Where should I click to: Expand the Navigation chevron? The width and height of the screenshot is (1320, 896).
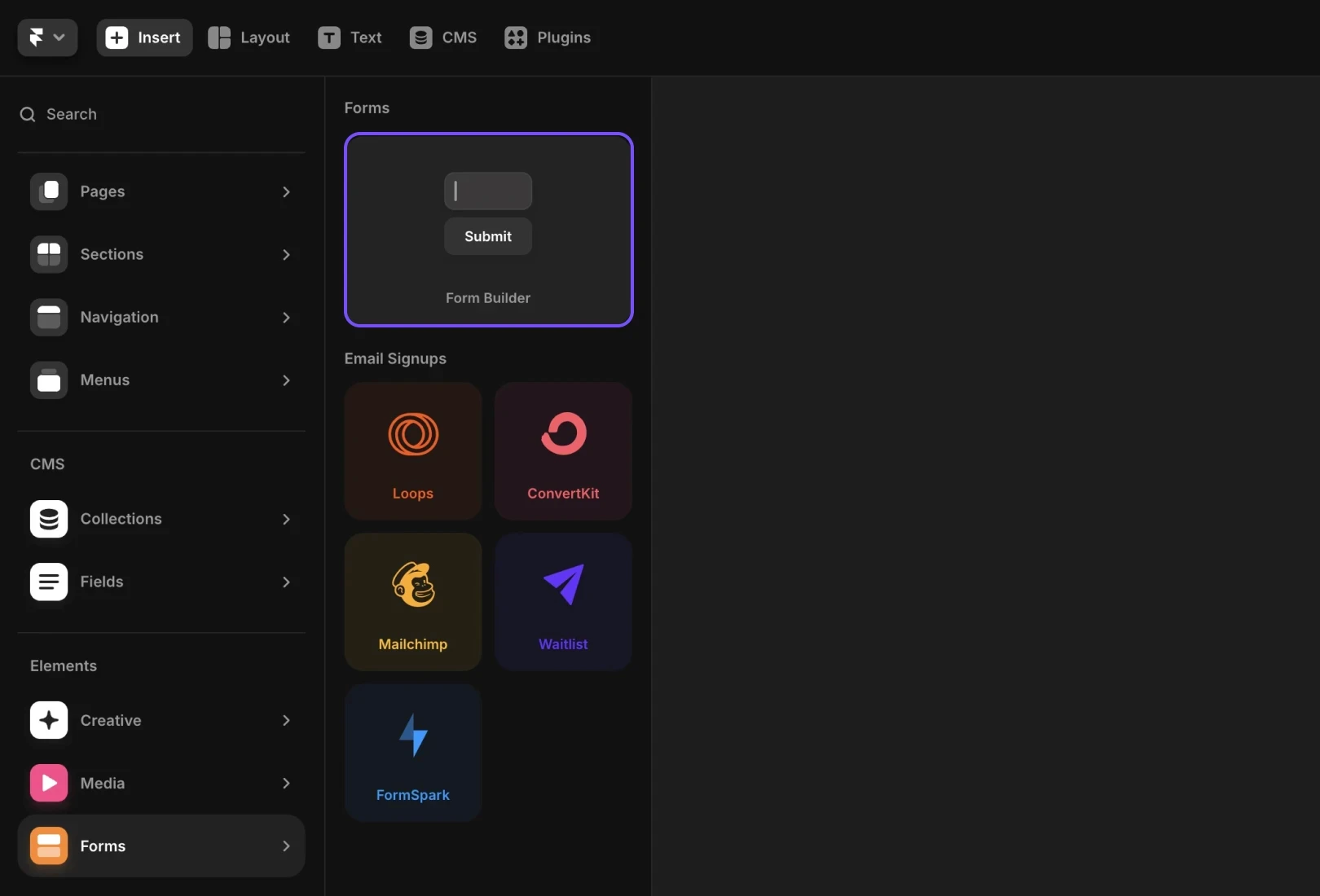(286, 317)
